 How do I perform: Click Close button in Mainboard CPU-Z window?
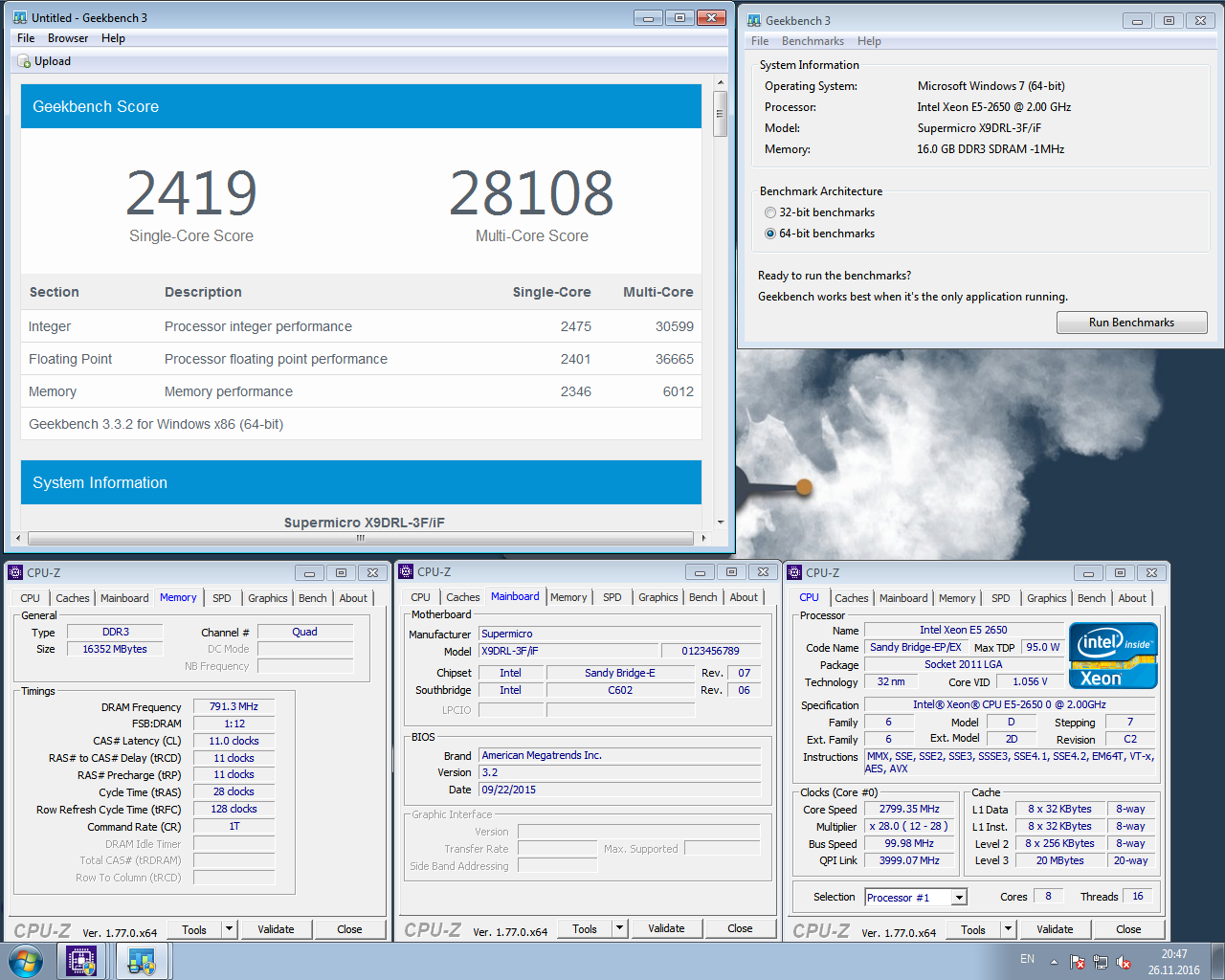[740, 928]
